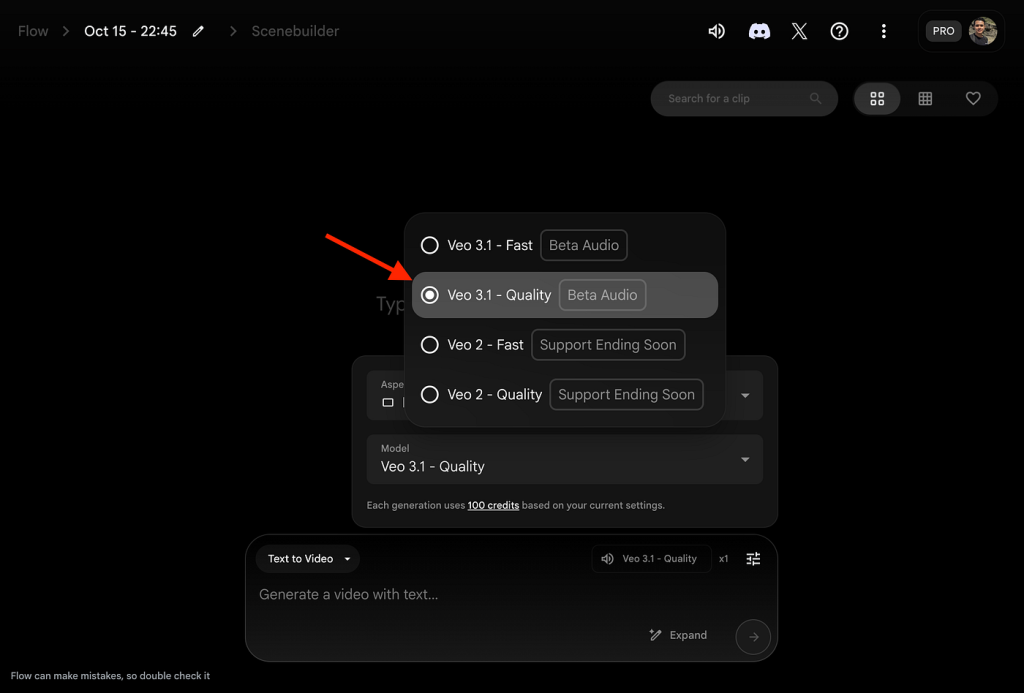Expand the Model dropdown
The width and height of the screenshot is (1024, 693).
point(744,460)
